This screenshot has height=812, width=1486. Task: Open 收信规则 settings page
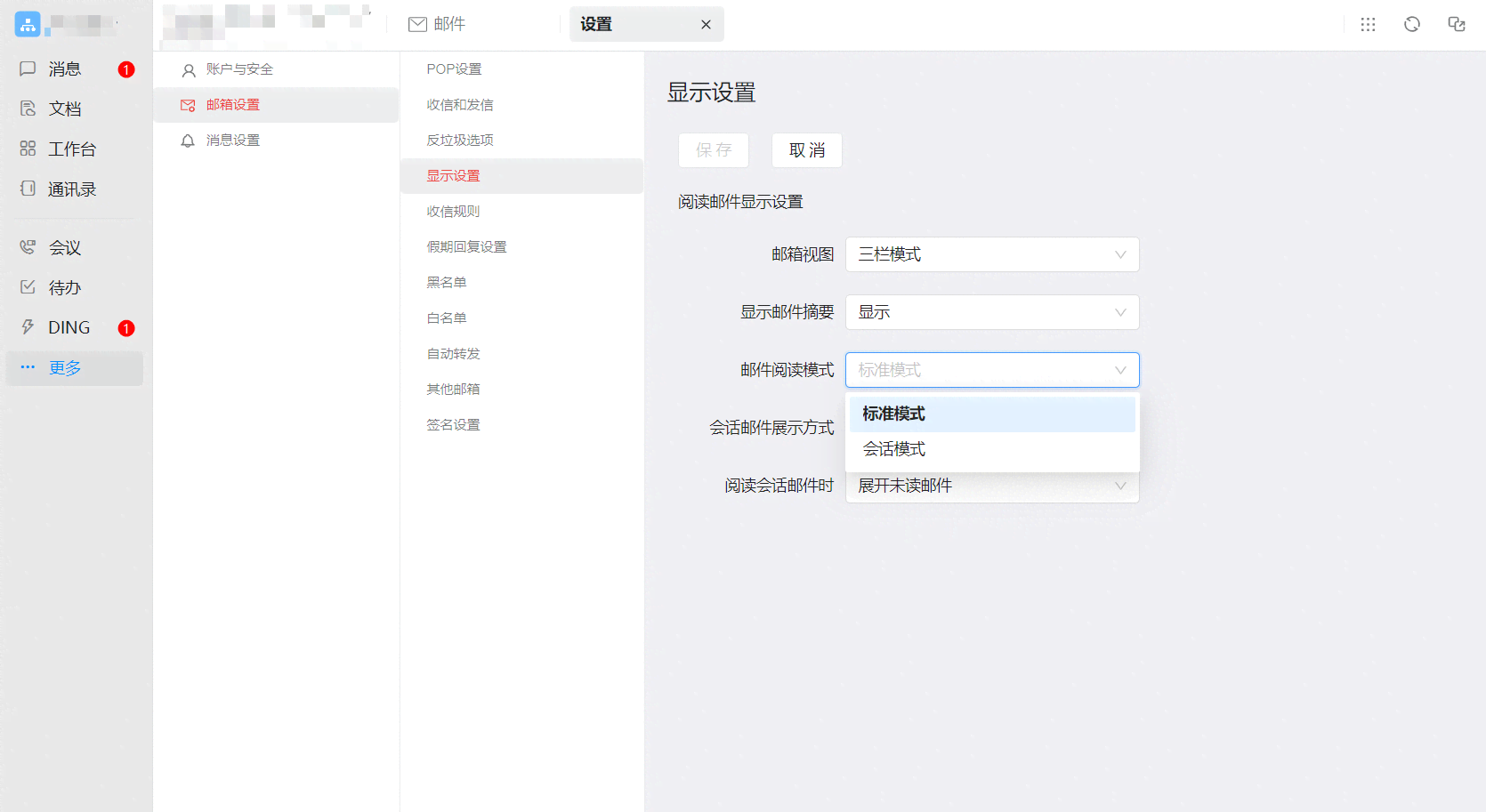coord(521,212)
